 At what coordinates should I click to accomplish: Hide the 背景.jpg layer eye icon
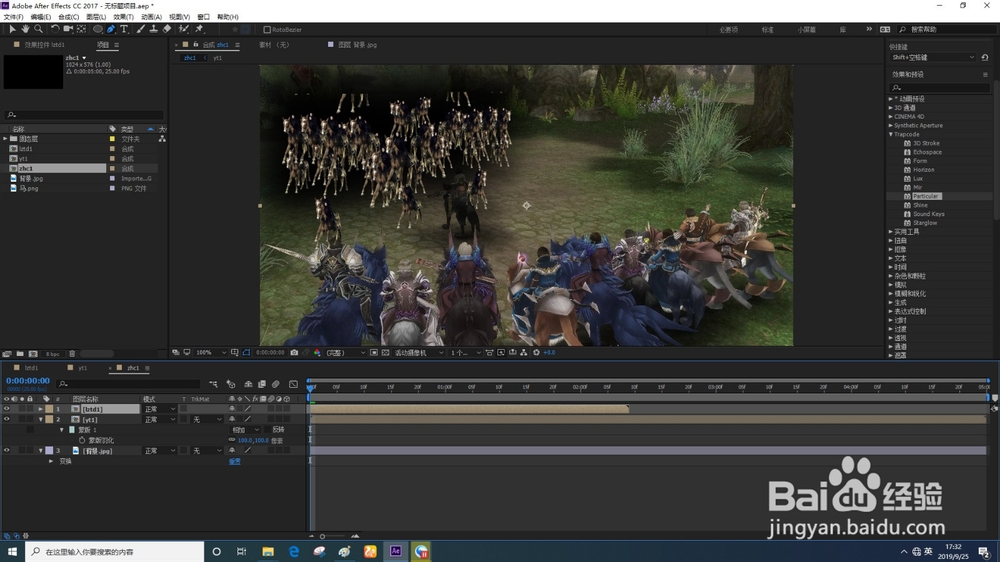coord(6,450)
